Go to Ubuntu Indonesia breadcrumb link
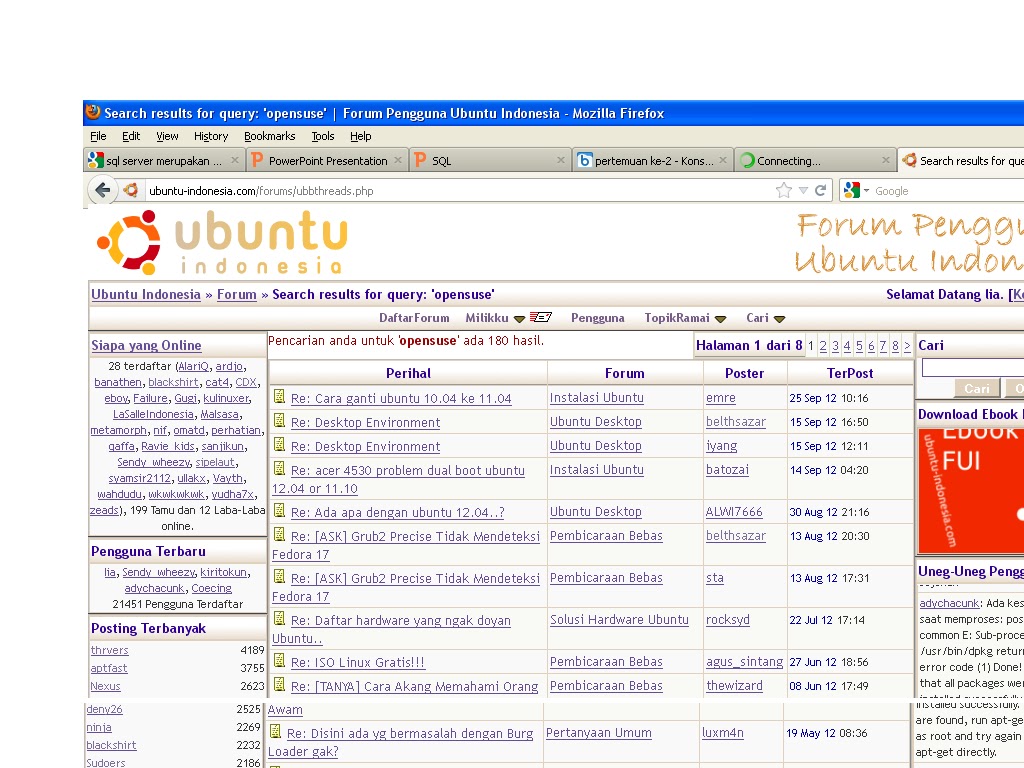 pos(146,295)
